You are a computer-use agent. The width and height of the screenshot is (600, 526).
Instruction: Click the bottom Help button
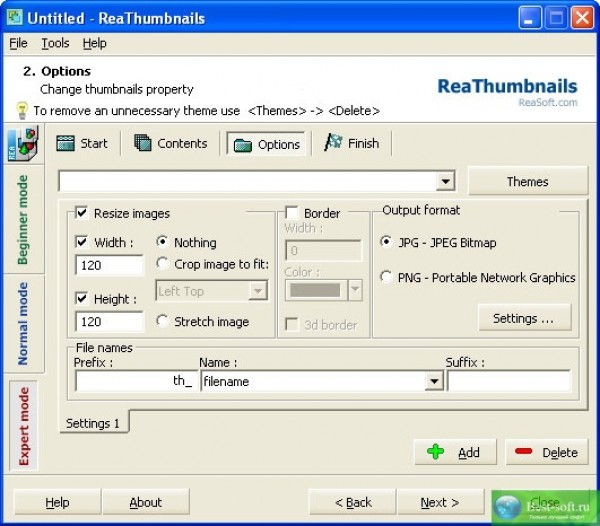pos(57,502)
